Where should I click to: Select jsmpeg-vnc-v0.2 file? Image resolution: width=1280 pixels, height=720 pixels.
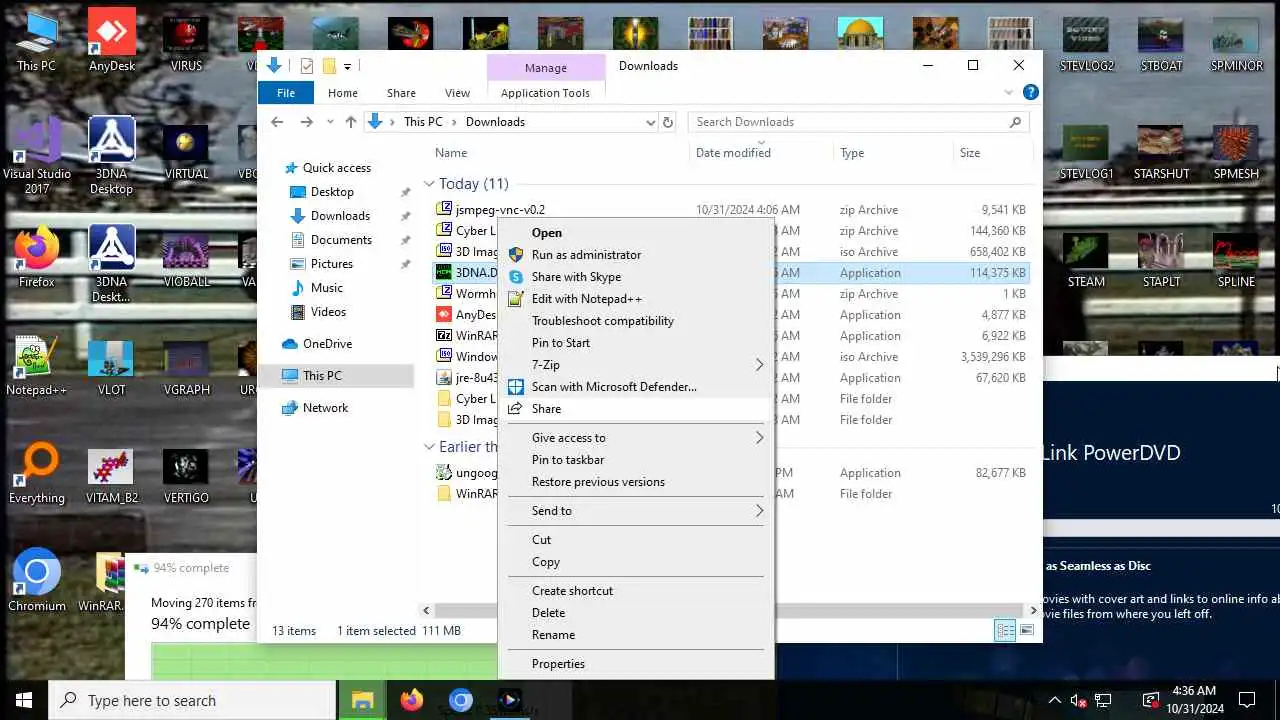coord(500,210)
